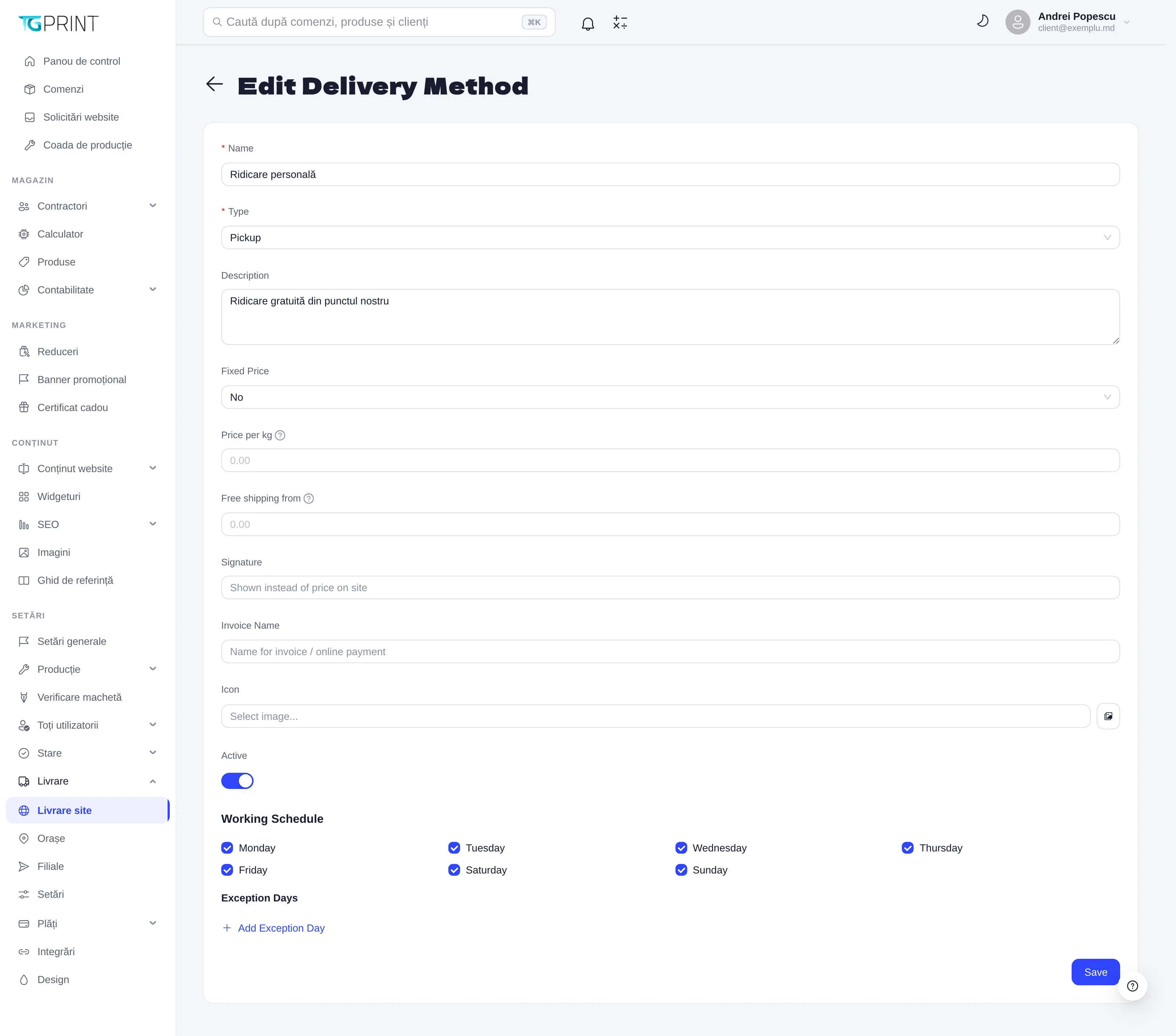
Task: Expand the Contabilitate submenu chevron
Action: coord(153,289)
